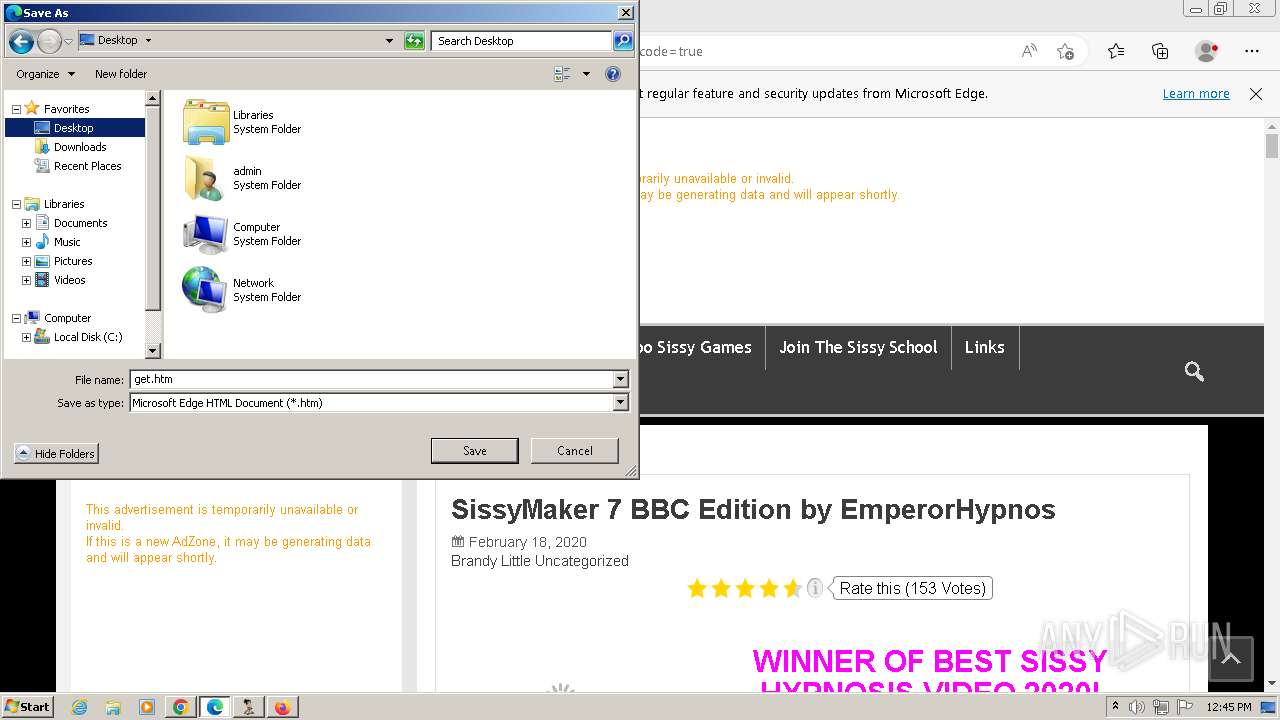Open Edge Collections icon

click(x=1160, y=51)
